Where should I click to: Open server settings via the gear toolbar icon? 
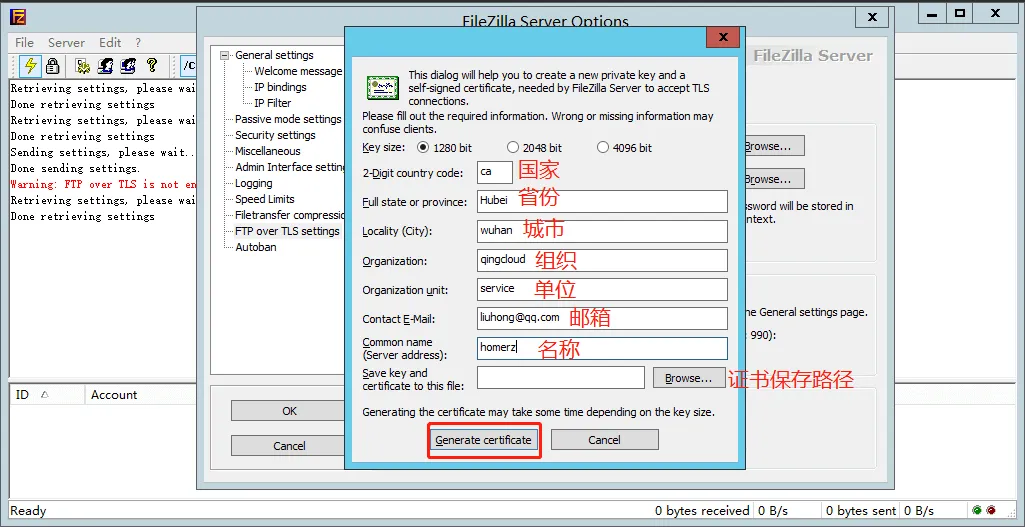point(83,65)
